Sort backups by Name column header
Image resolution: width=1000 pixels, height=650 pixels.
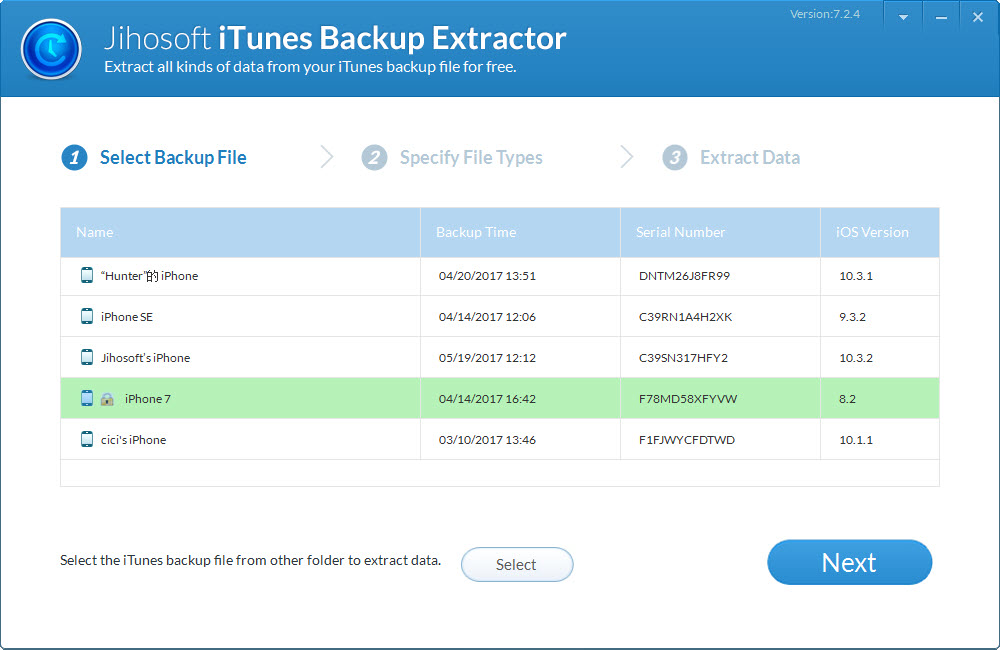pyautogui.click(x=95, y=232)
